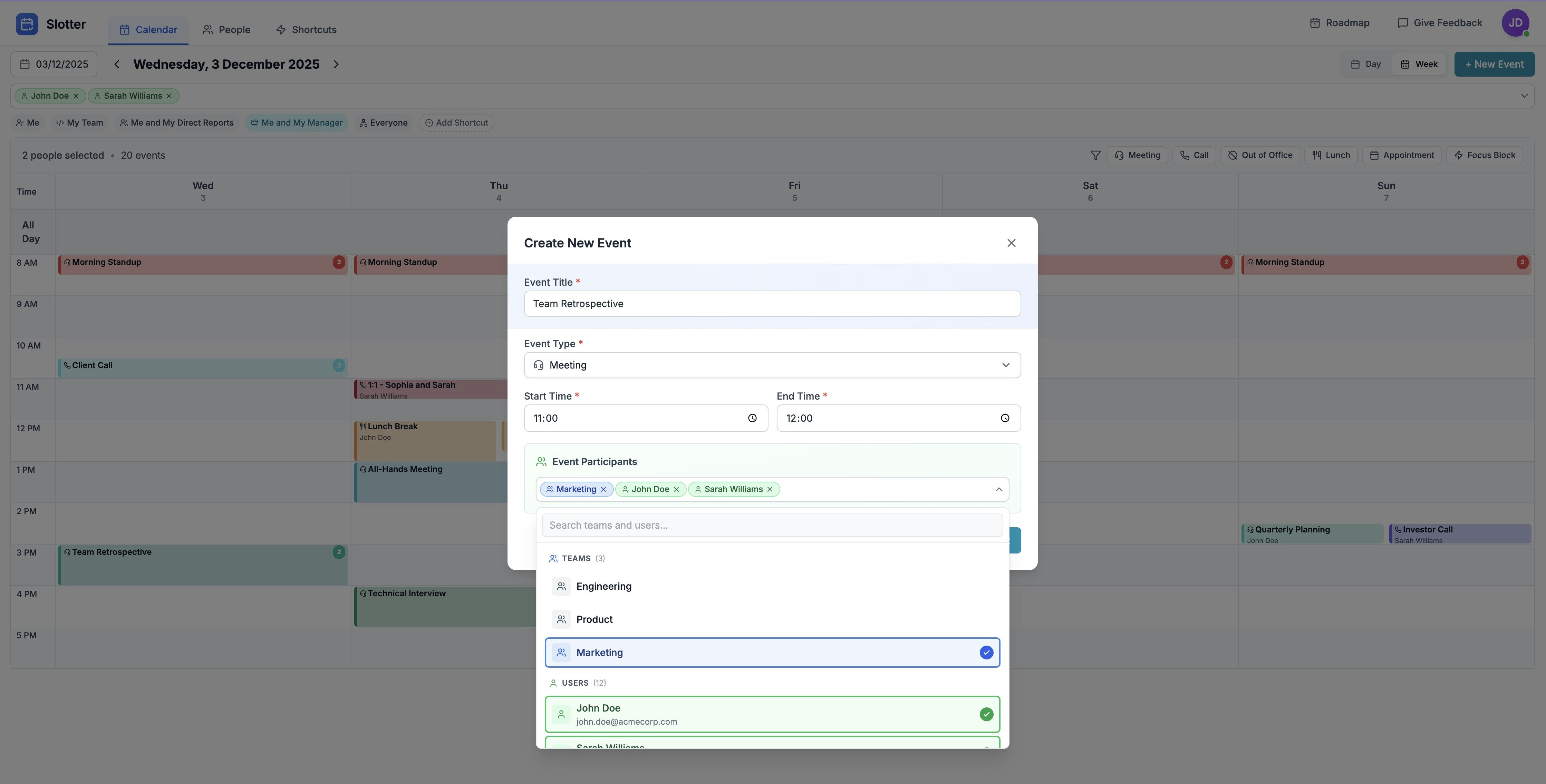Deselect the Marketing team option
The width and height of the screenshot is (1546, 784).
coord(772,653)
